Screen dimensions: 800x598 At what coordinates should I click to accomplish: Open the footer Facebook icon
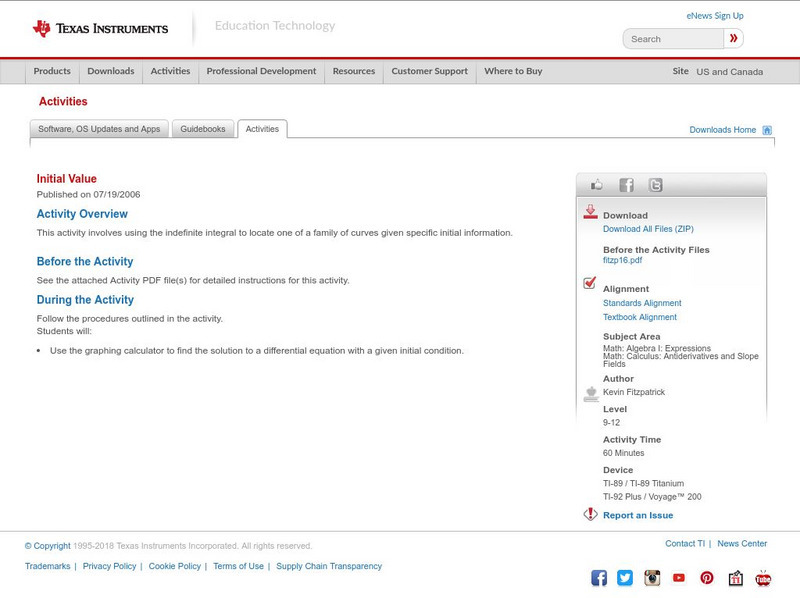[599, 578]
